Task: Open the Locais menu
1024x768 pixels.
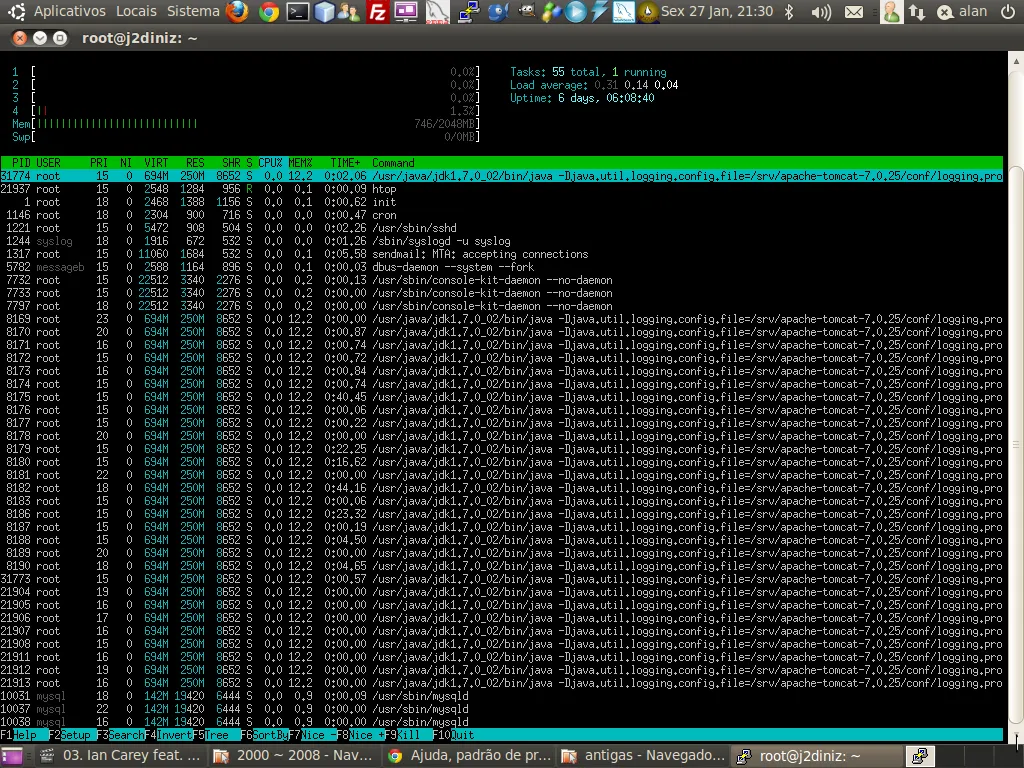Action: click(x=136, y=11)
